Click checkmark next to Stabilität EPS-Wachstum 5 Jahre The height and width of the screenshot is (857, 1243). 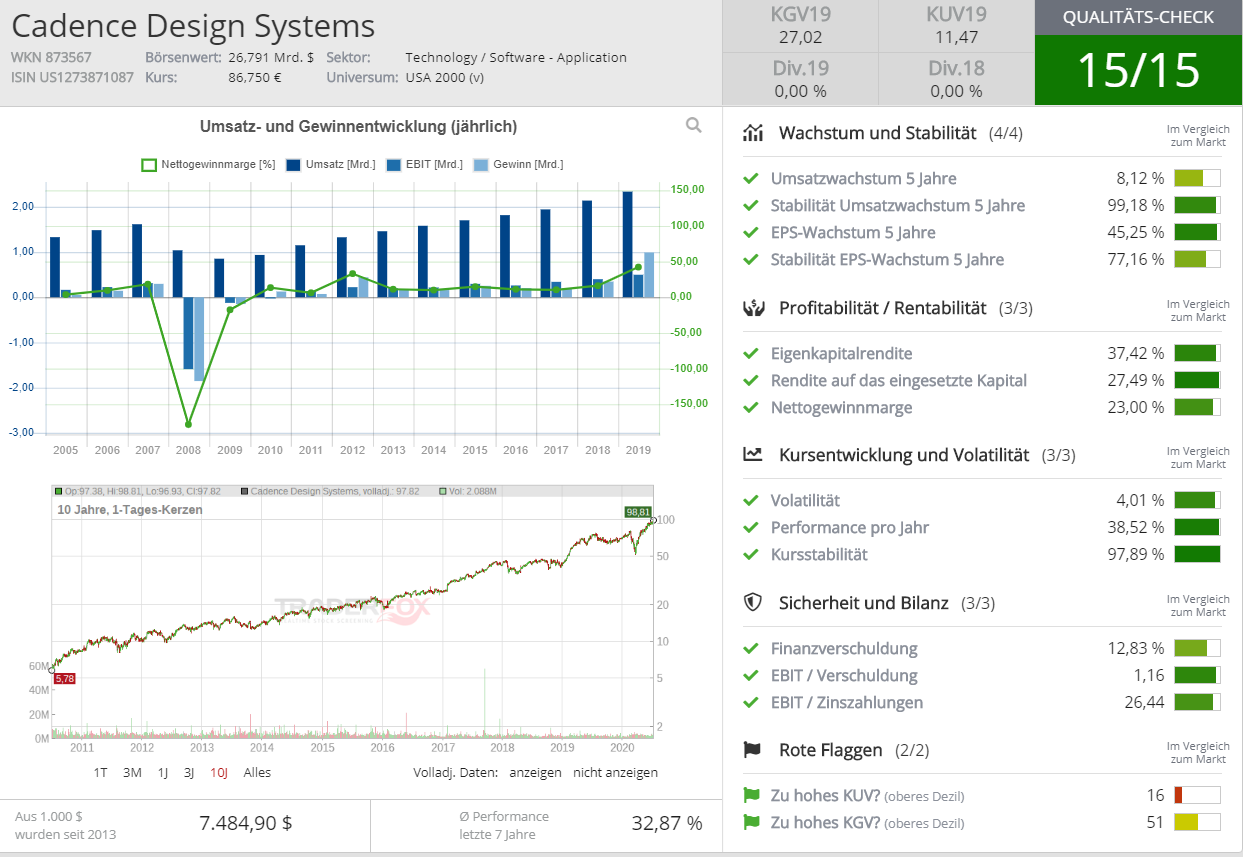751,260
